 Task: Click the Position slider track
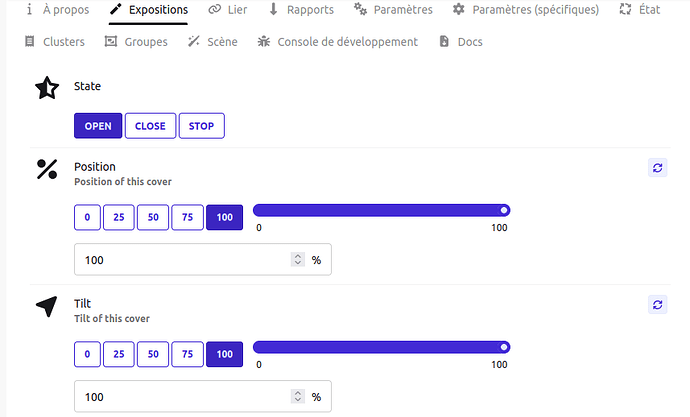pyautogui.click(x=381, y=210)
